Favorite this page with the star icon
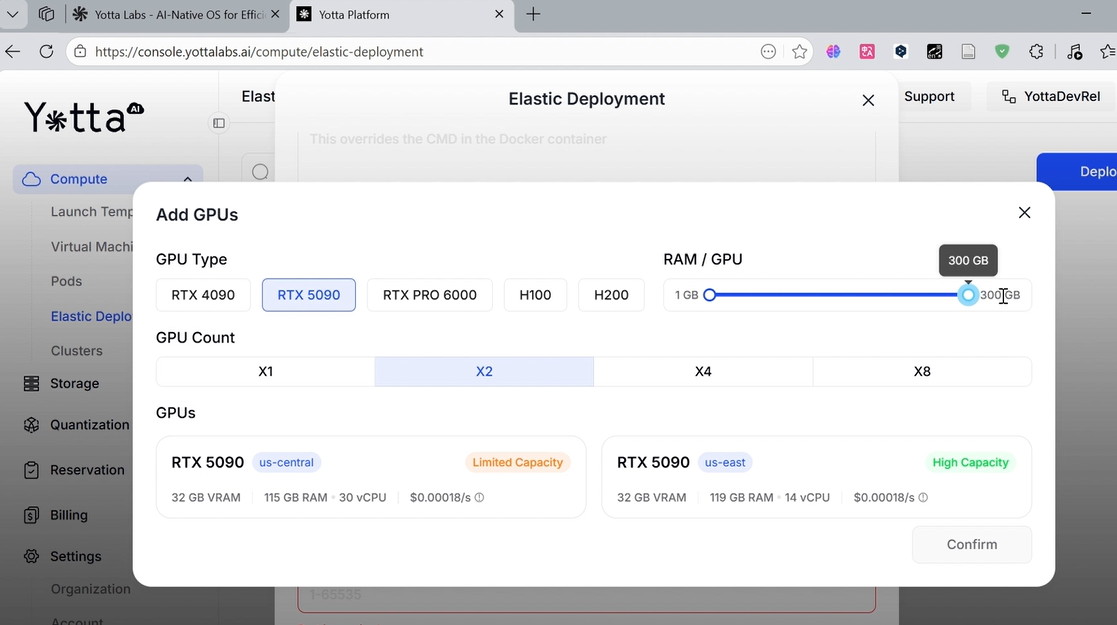 799,51
